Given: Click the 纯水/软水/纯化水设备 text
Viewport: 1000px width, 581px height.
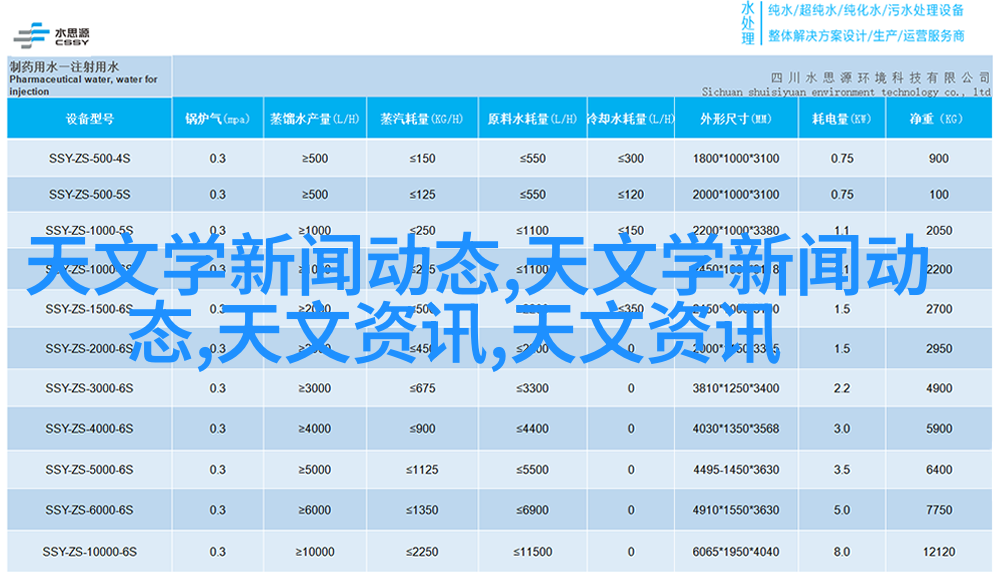Looking at the screenshot, I should pos(866,11).
